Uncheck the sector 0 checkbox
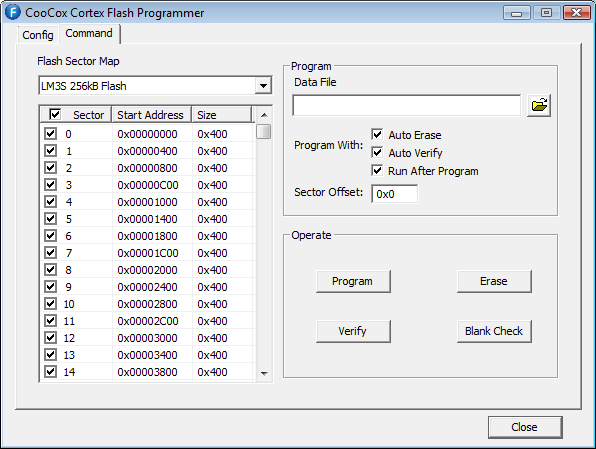Image resolution: width=596 pixels, height=449 pixels. pos(50,134)
